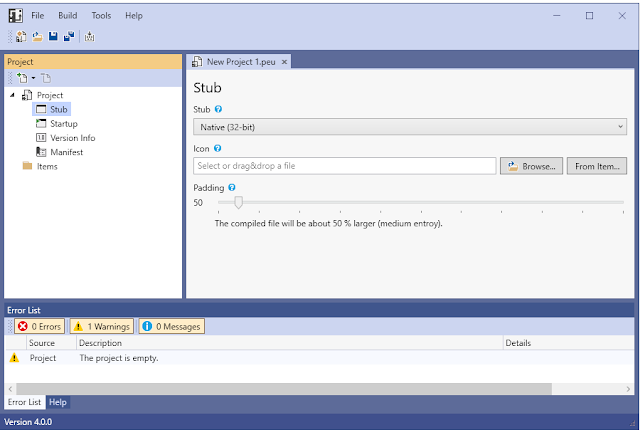Click the Save All toolbar icon
The height and width of the screenshot is (430, 640).
tap(69, 37)
